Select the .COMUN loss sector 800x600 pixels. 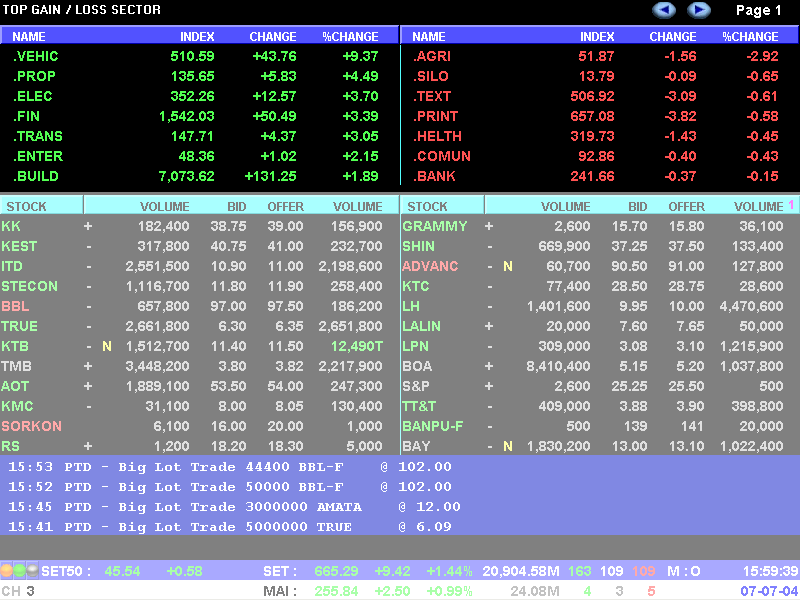tap(442, 156)
